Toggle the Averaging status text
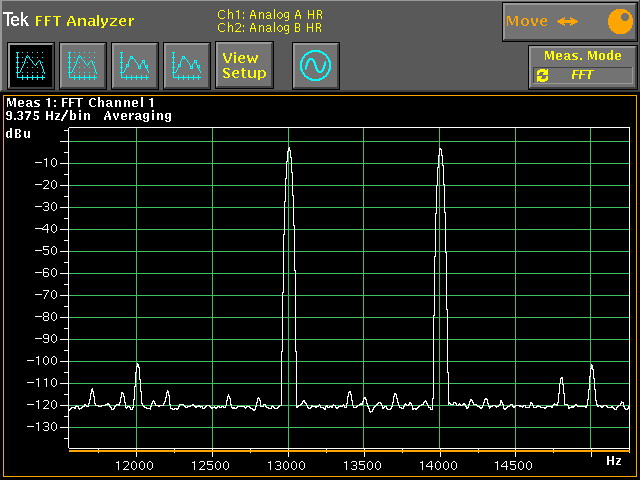 [137, 116]
